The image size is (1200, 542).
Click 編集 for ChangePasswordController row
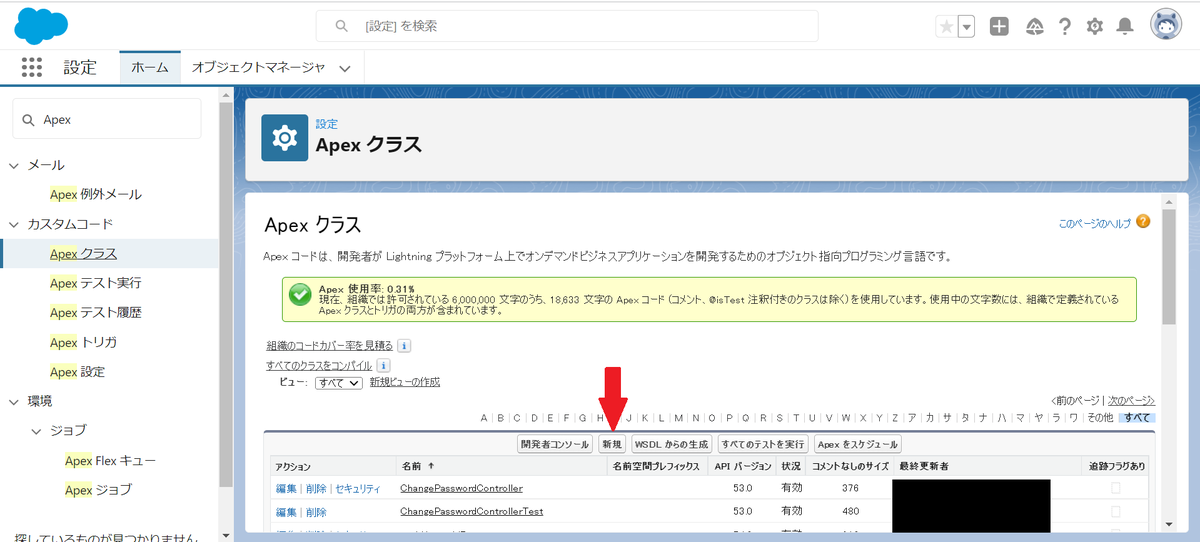click(286, 488)
